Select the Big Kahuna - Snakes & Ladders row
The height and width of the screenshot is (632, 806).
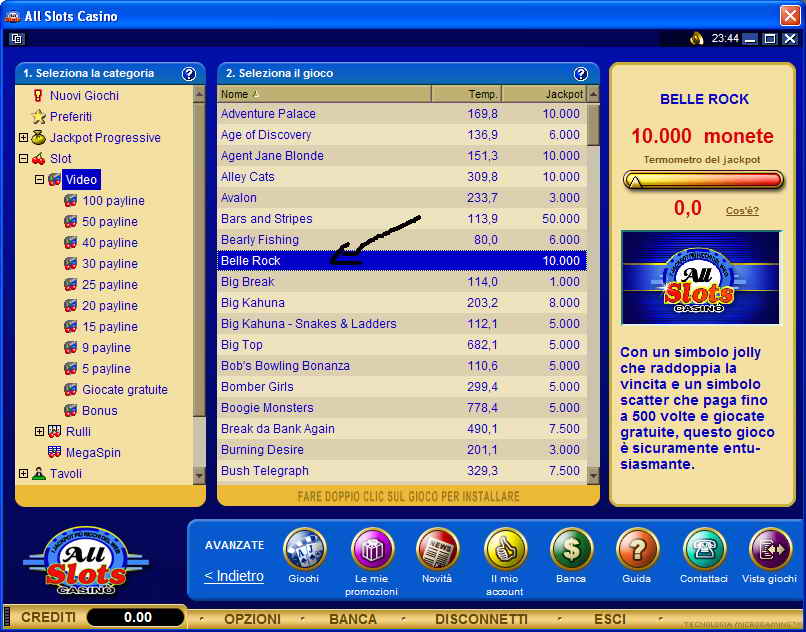point(402,324)
